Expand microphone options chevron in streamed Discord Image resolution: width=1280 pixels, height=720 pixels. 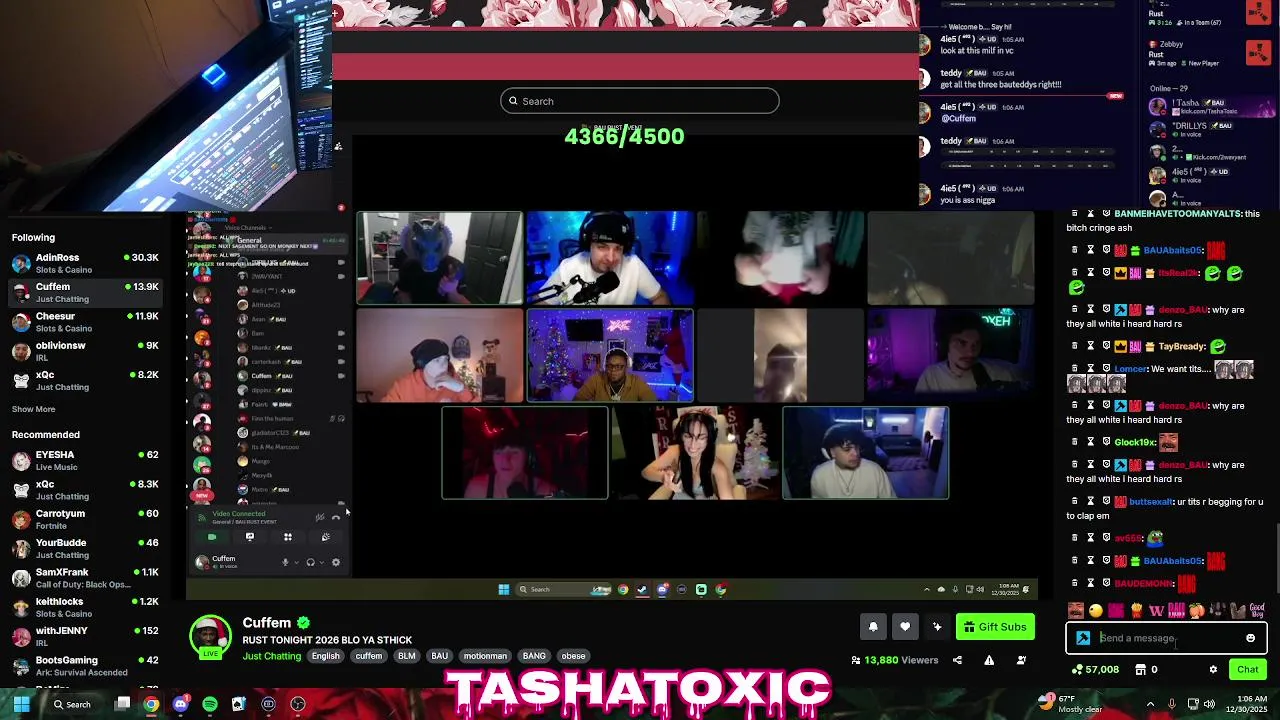point(295,562)
